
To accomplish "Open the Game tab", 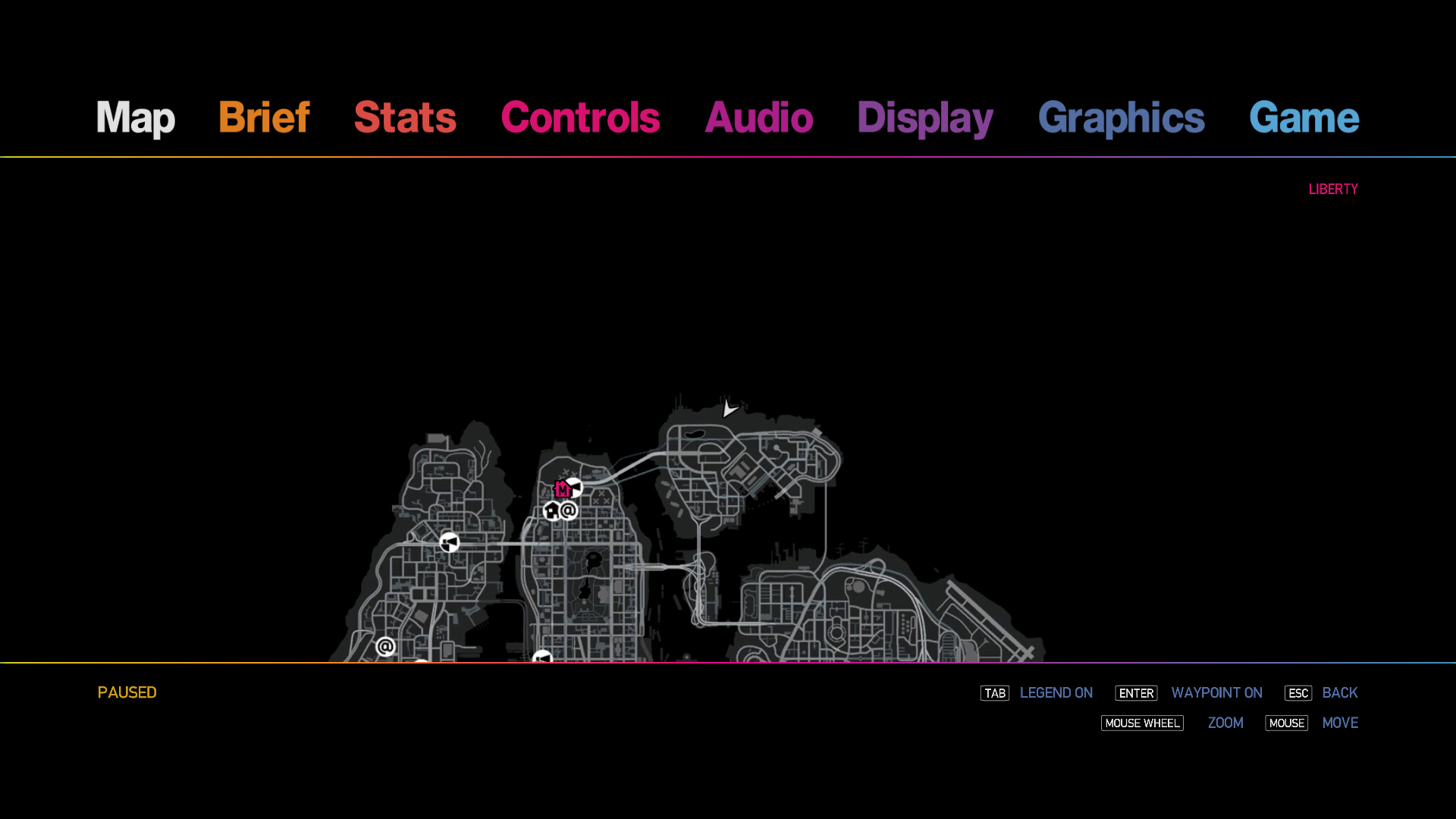I will tap(1304, 118).
